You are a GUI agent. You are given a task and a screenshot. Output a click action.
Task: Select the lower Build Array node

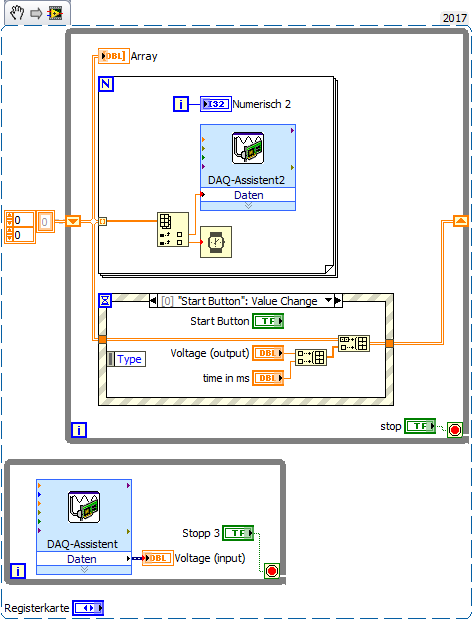point(311,357)
